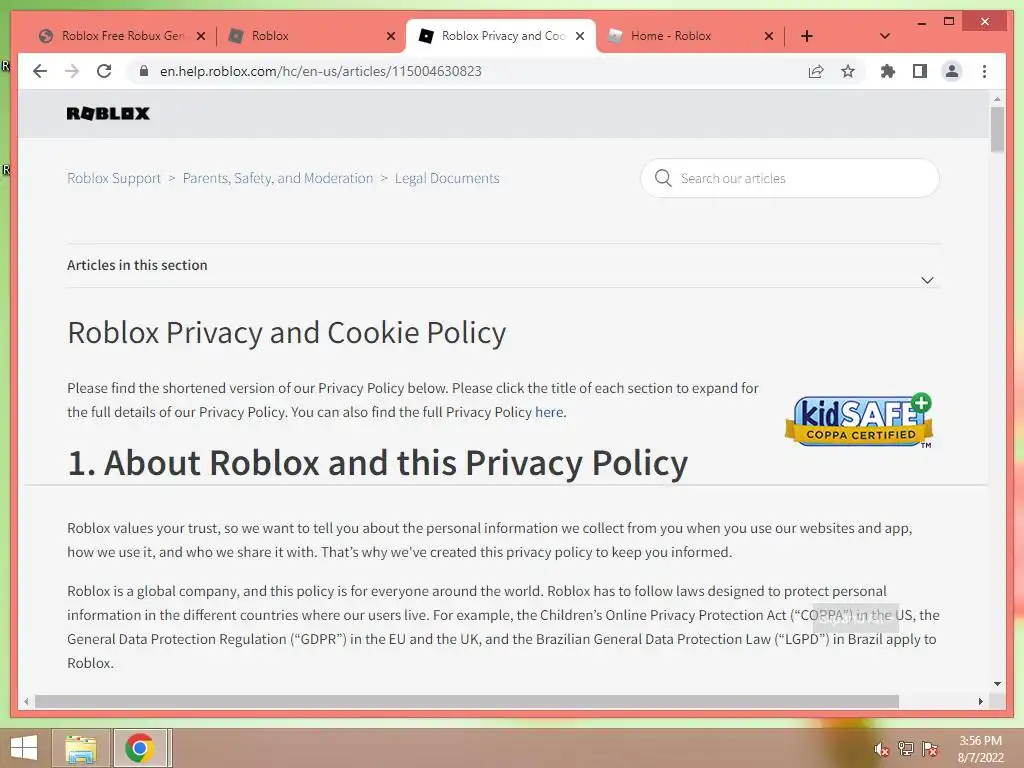Close the Roblox Free Robux Gen tab
The height and width of the screenshot is (768, 1024).
coord(201,36)
